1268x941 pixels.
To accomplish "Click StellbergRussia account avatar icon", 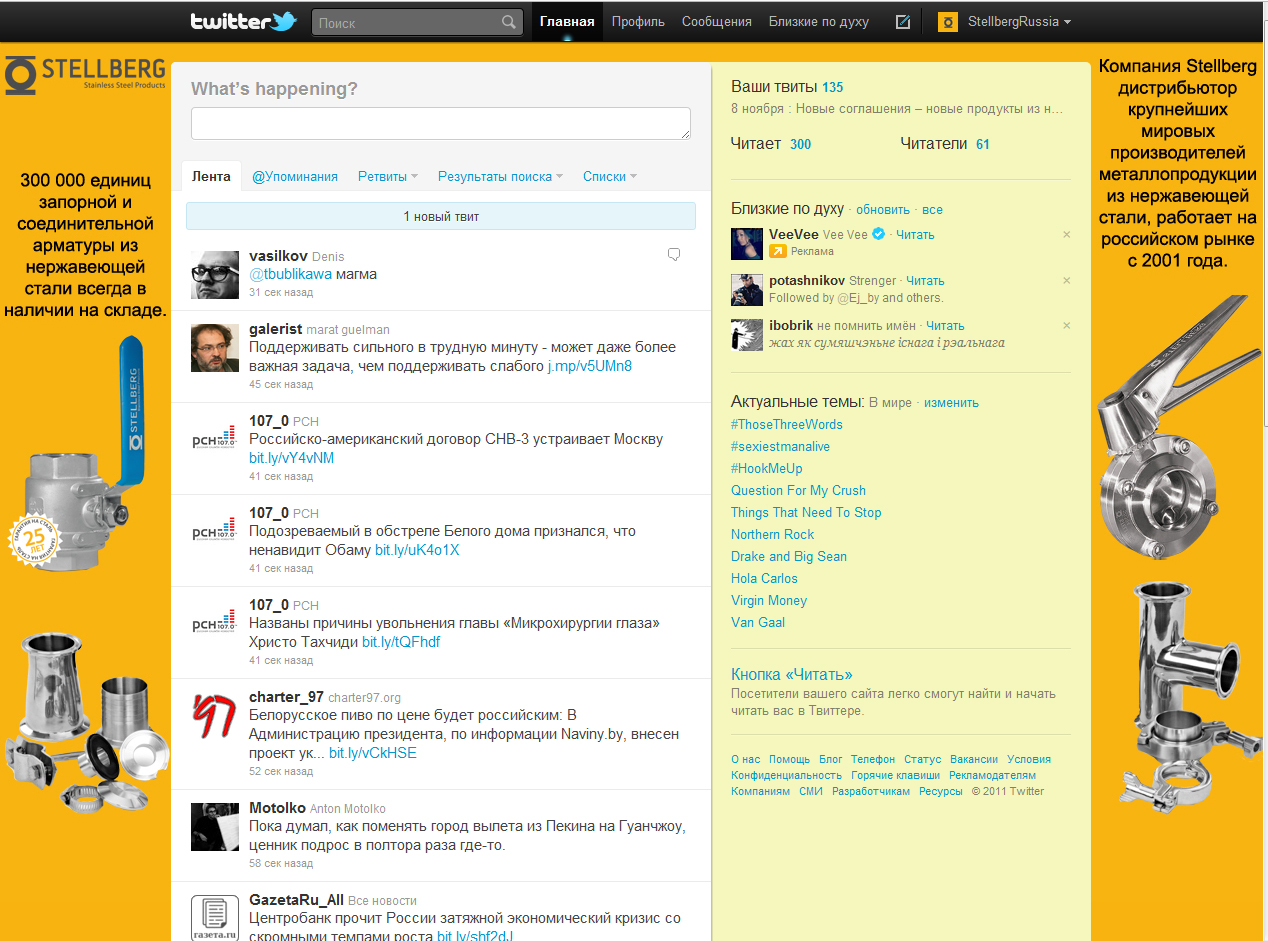I will point(948,22).
